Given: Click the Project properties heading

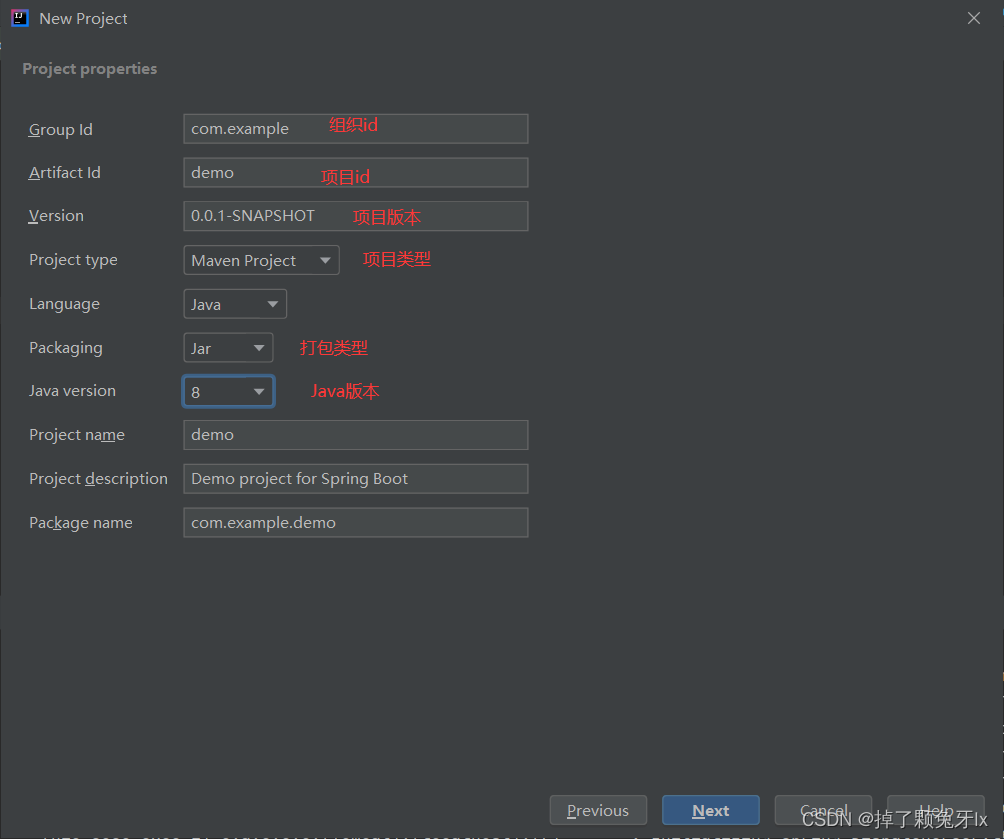Looking at the screenshot, I should tap(90, 69).
